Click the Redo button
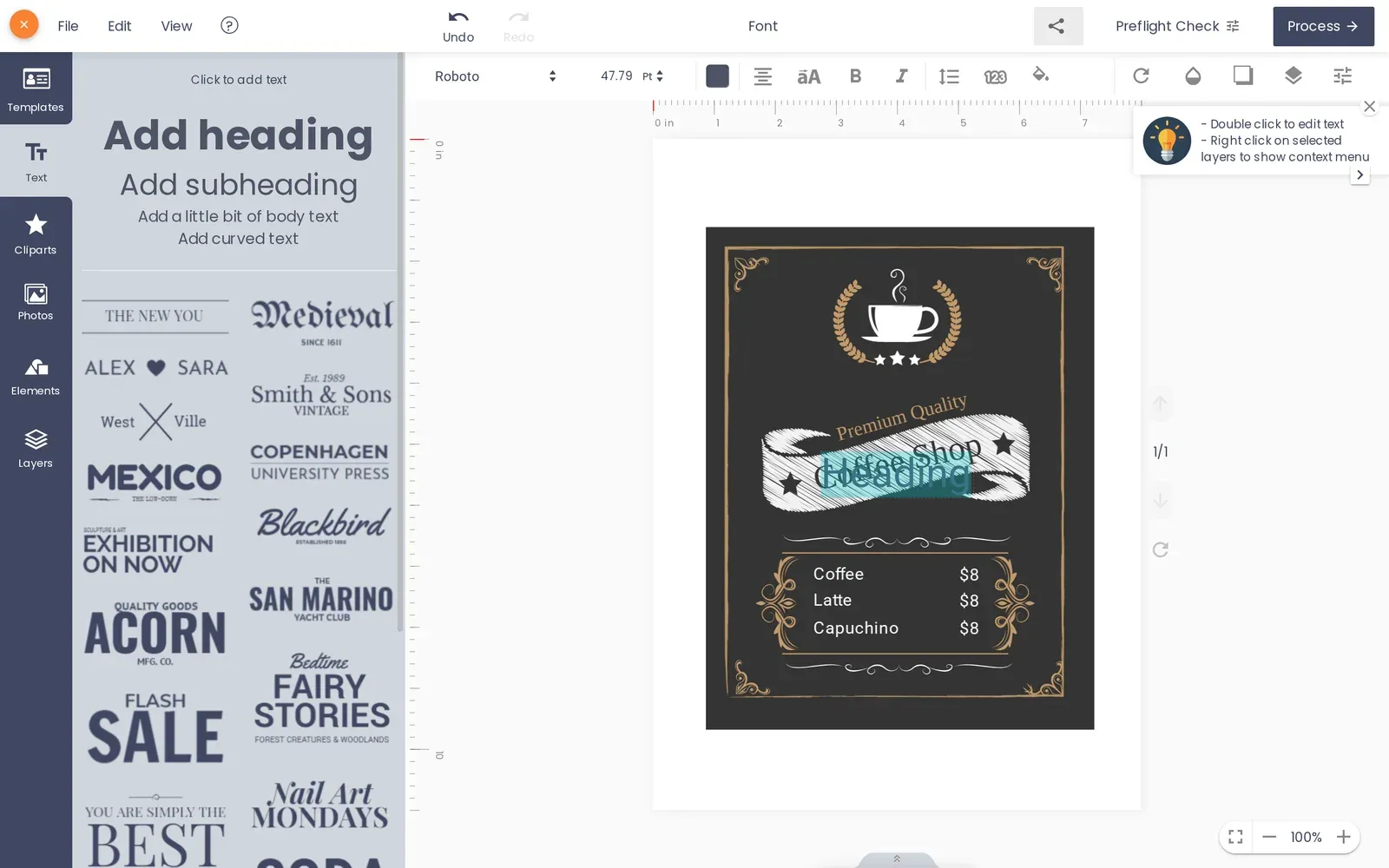The width and height of the screenshot is (1389, 868). tap(518, 26)
